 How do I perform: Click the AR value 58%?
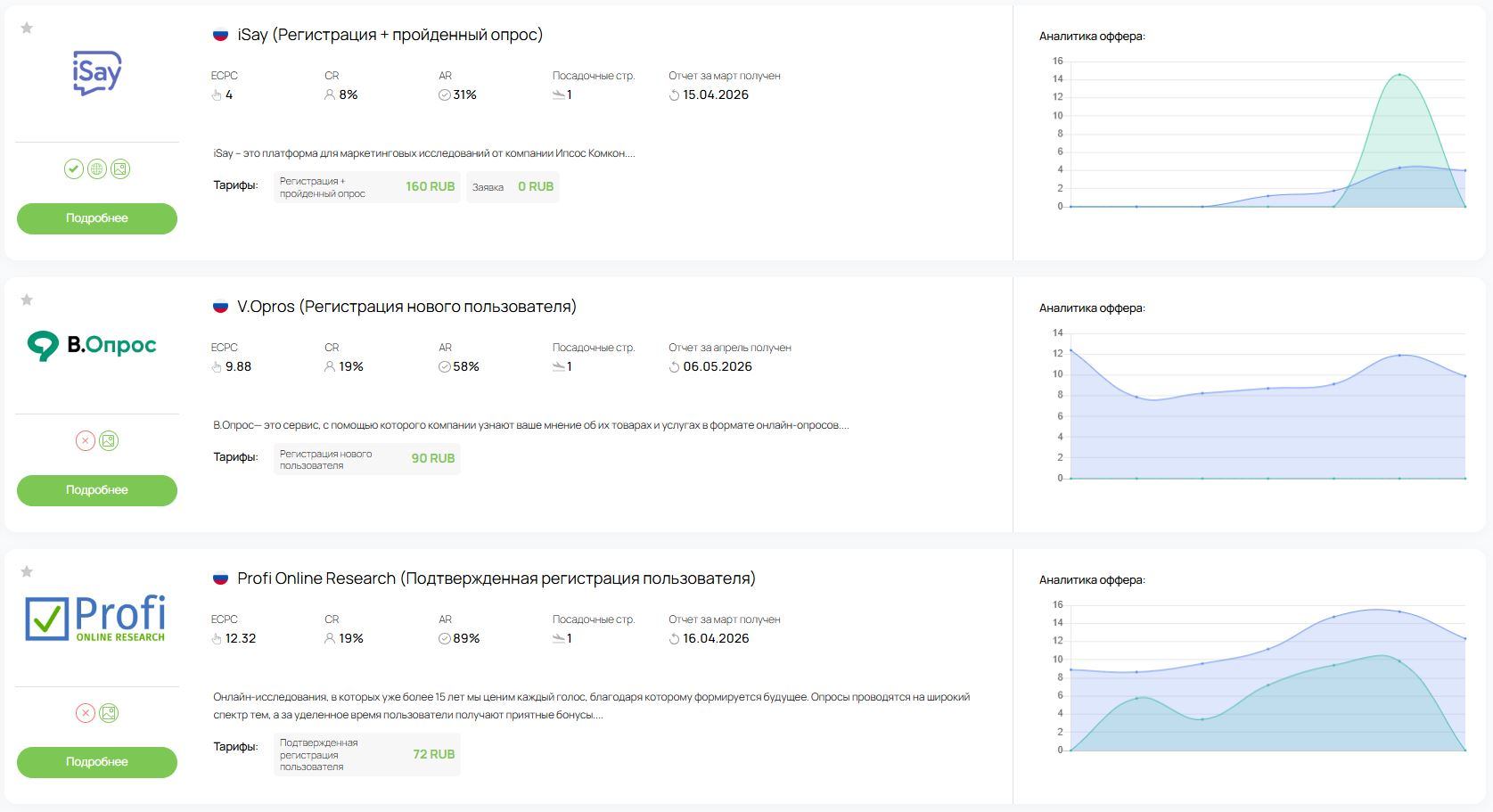pyautogui.click(x=466, y=367)
